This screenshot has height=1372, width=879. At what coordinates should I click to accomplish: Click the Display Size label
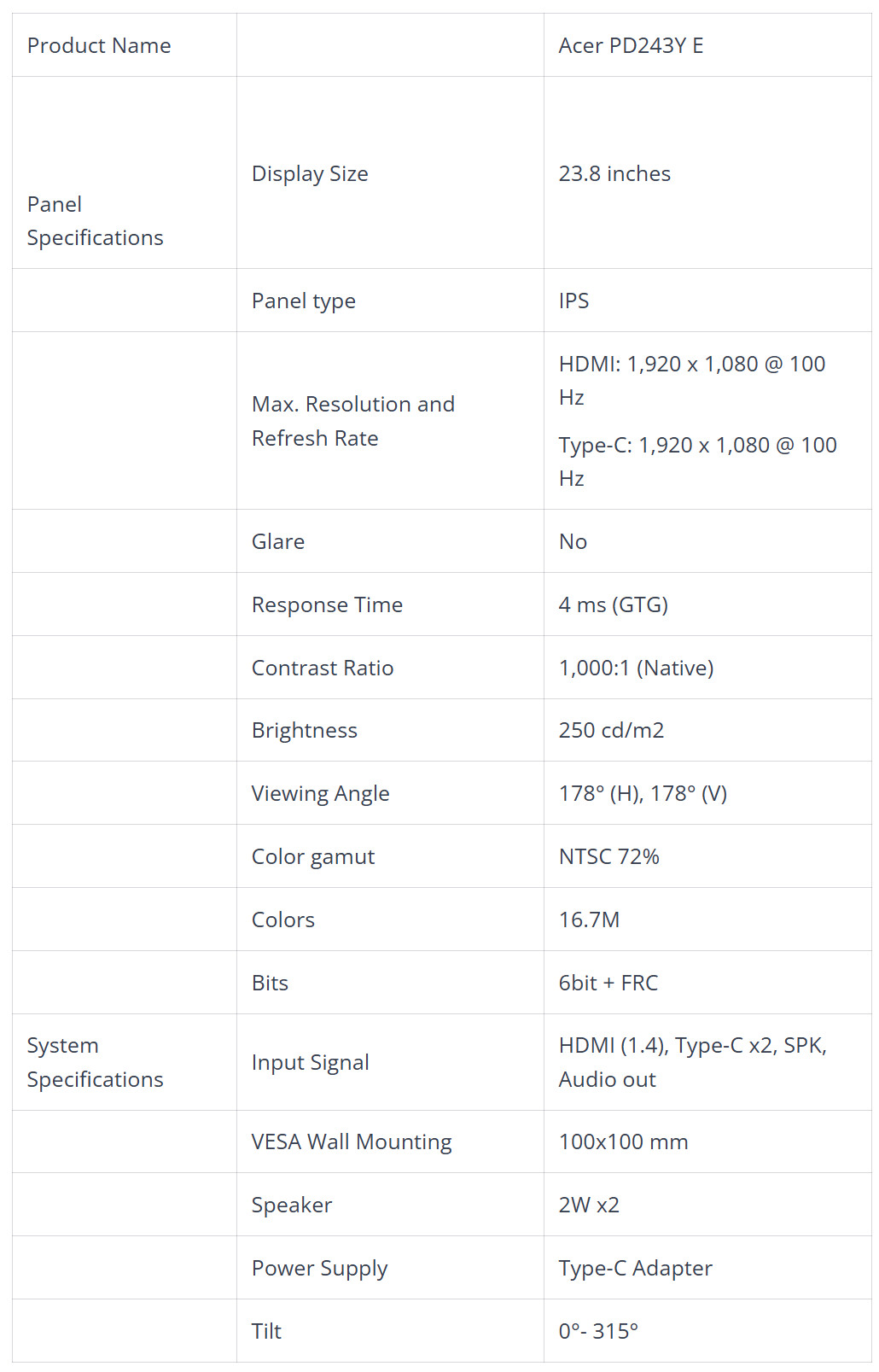click(310, 173)
